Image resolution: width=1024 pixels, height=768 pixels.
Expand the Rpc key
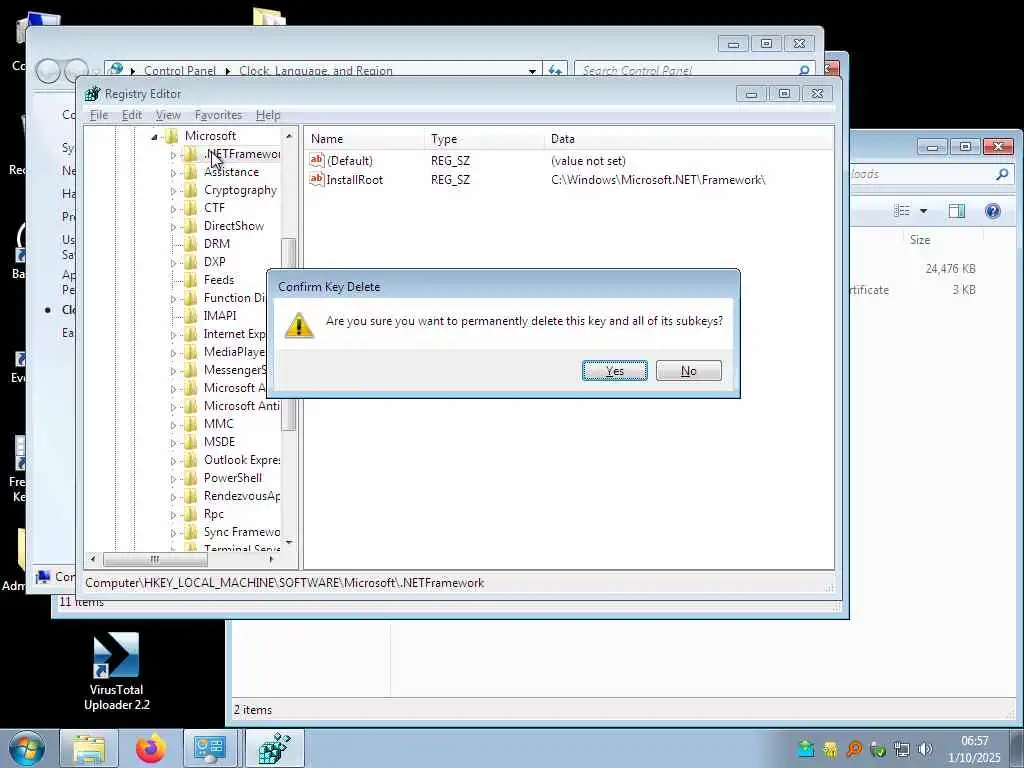pyautogui.click(x=173, y=515)
